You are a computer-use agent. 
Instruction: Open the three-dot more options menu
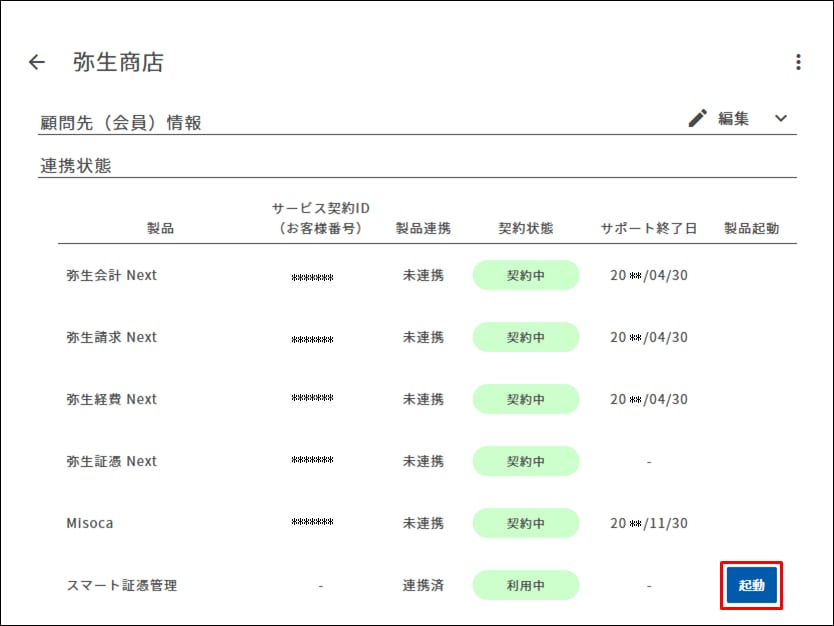(x=798, y=62)
